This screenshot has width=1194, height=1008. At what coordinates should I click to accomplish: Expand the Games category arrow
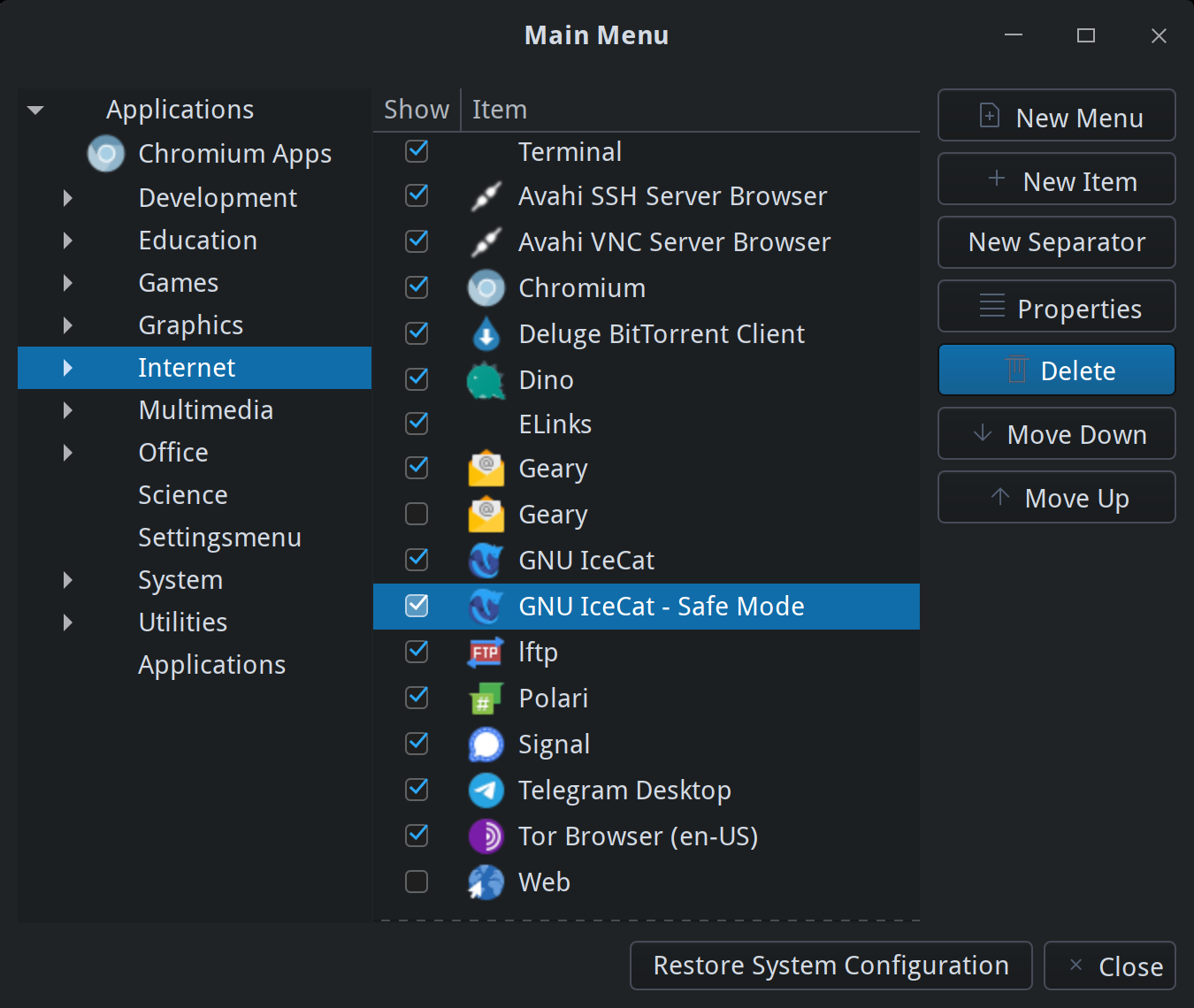(68, 283)
